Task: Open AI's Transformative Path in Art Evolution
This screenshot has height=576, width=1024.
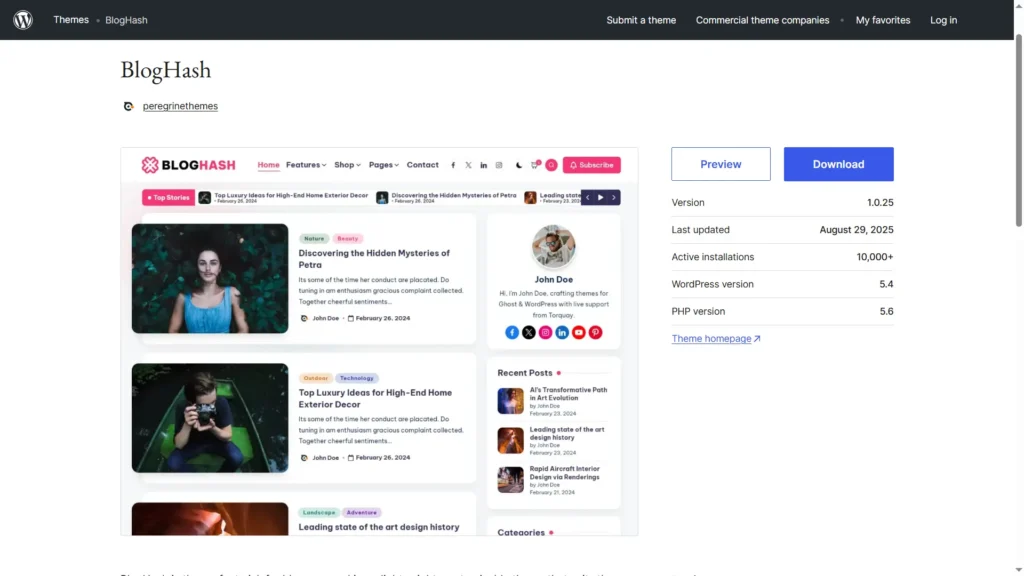Action: tap(568, 394)
